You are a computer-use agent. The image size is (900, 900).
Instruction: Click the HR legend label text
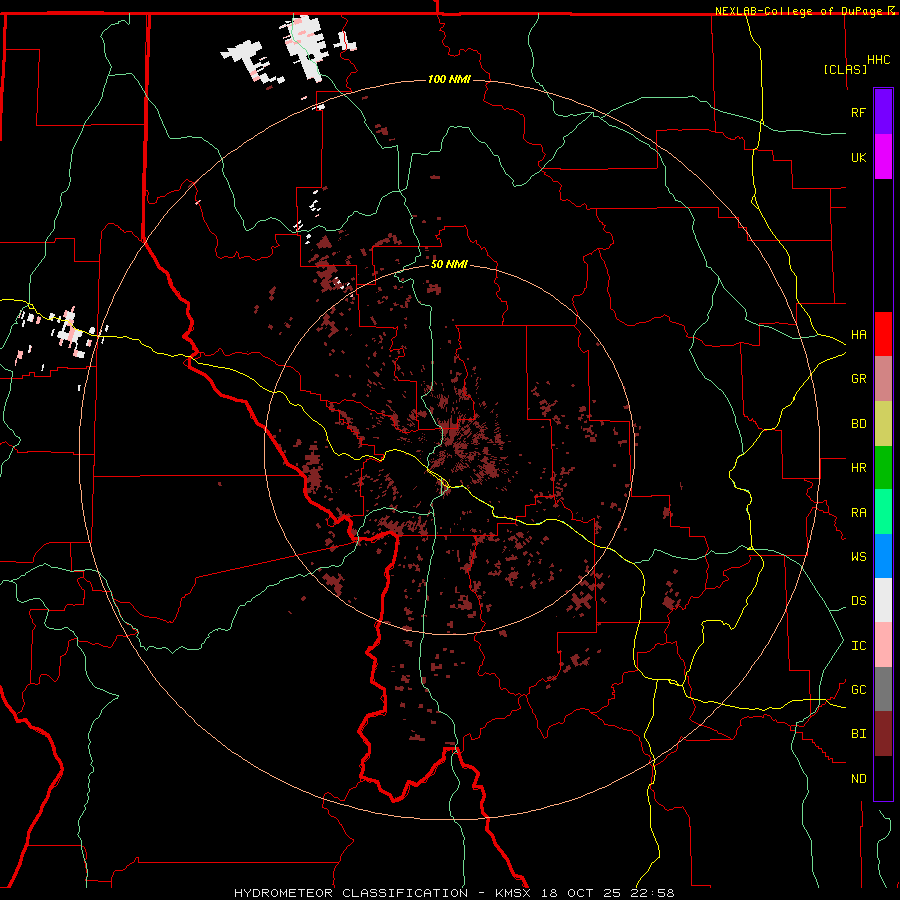pyautogui.click(x=858, y=468)
